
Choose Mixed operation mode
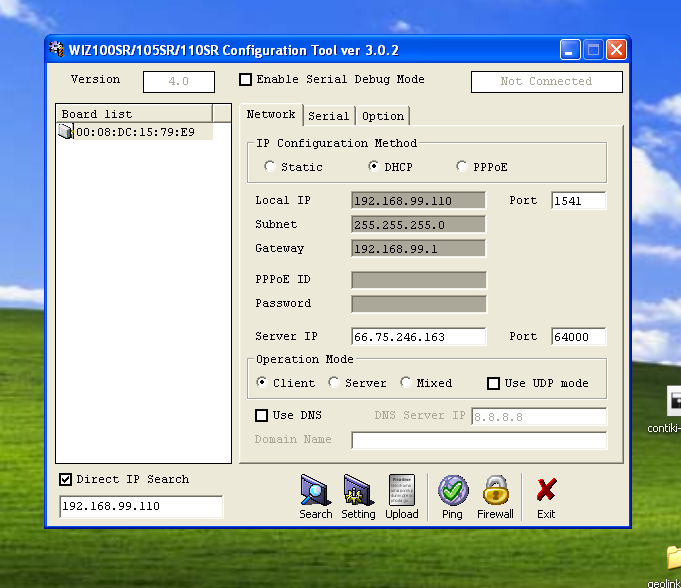(x=406, y=382)
